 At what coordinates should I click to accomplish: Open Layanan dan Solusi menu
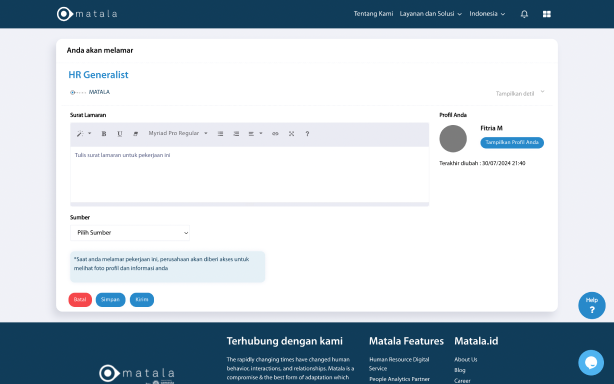pos(431,14)
